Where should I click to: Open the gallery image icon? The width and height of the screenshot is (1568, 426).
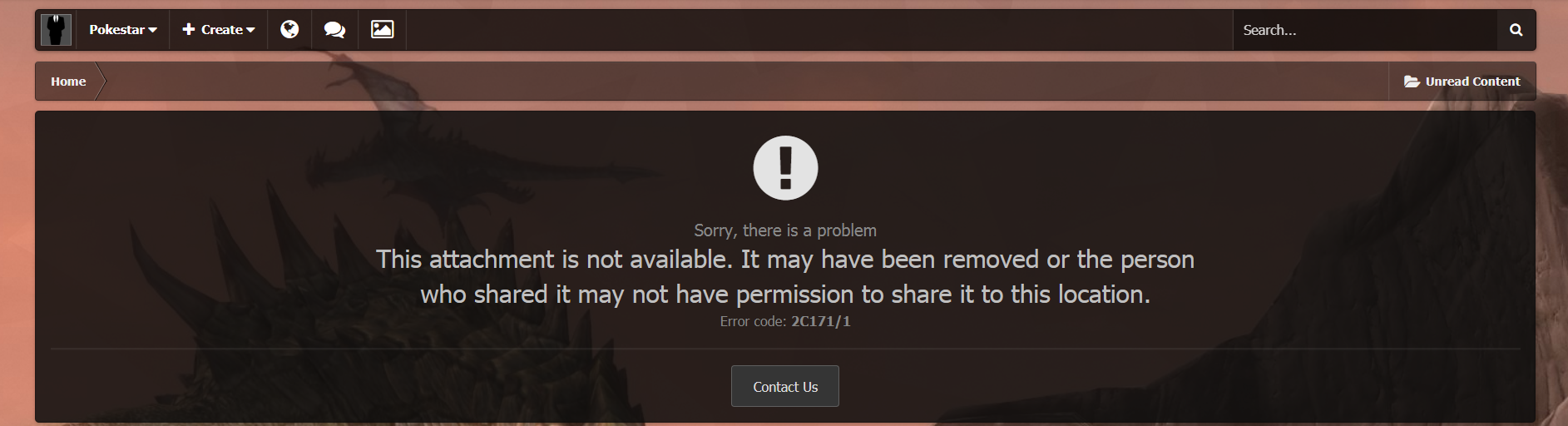[x=382, y=30]
